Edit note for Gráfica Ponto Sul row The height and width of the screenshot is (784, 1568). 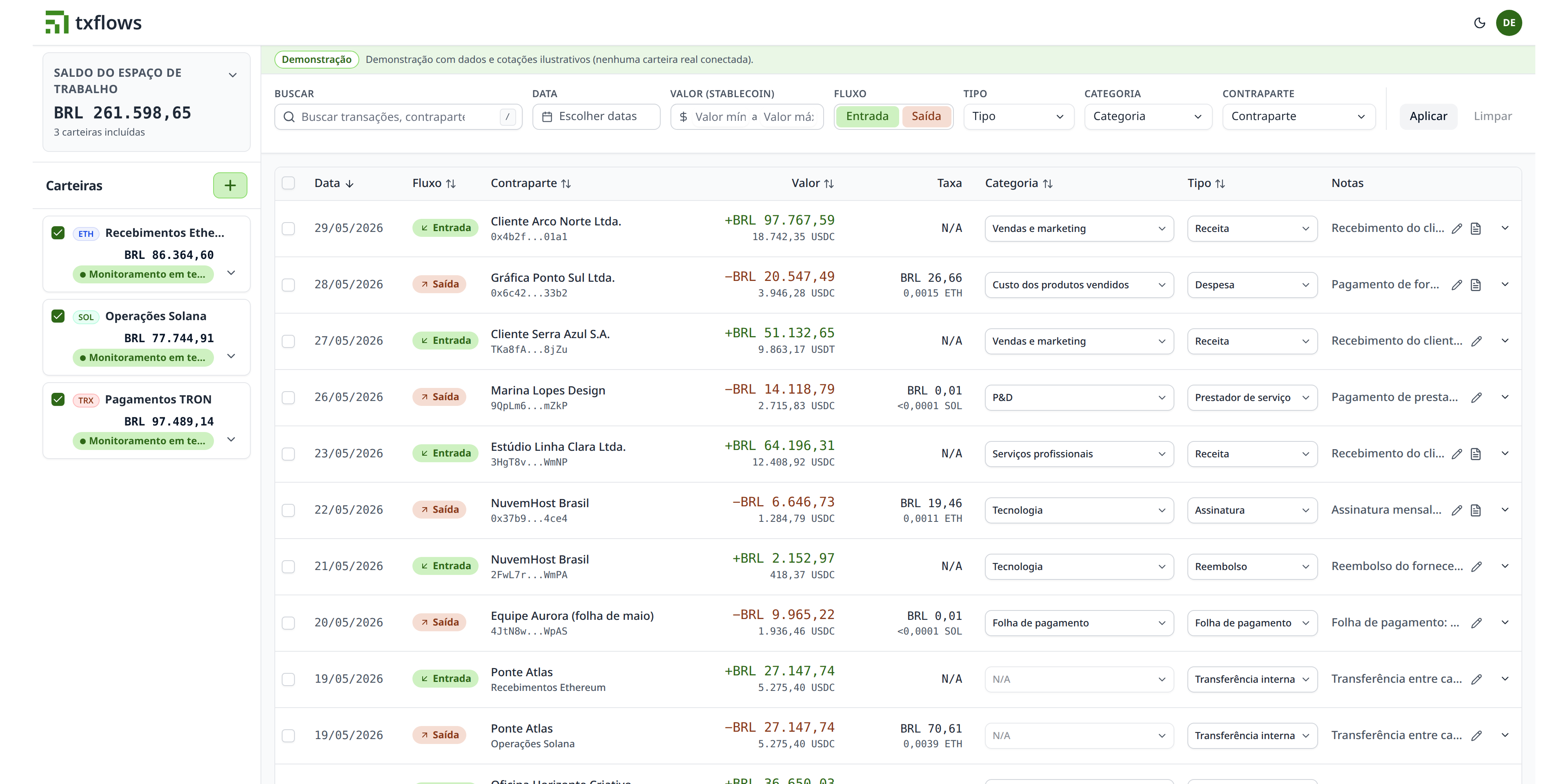(x=1457, y=285)
